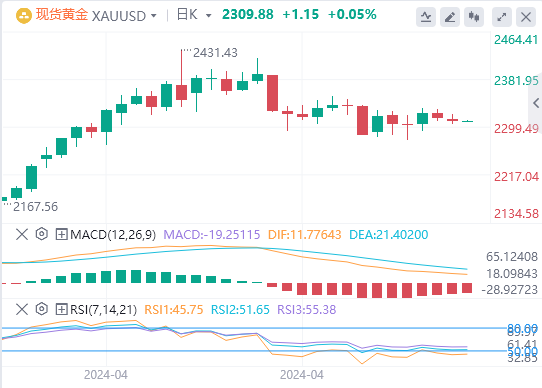The height and width of the screenshot is (388, 542).
Task: Remove the RSI indicator panel
Action: coord(22,309)
